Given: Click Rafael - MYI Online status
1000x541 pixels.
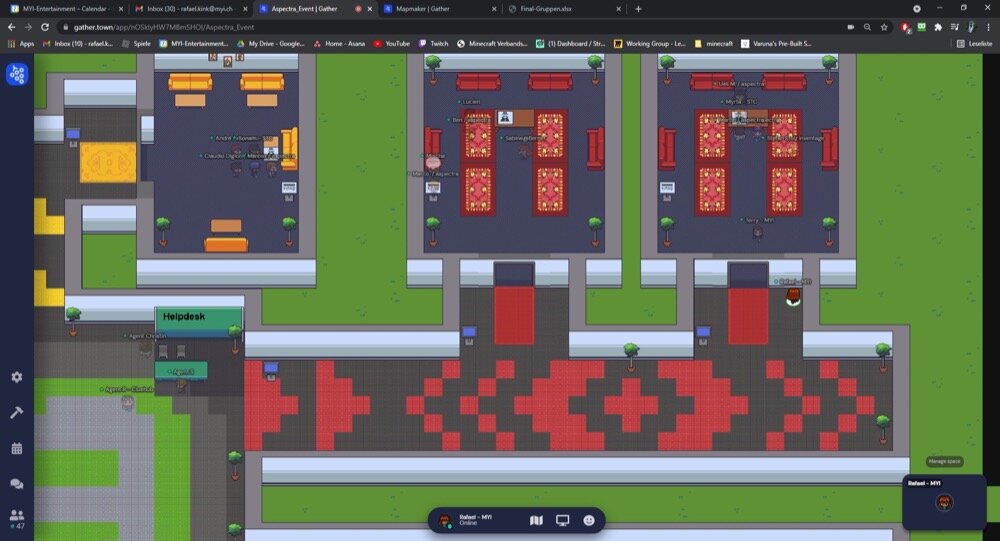Looking at the screenshot, I should pyautogui.click(x=475, y=520).
